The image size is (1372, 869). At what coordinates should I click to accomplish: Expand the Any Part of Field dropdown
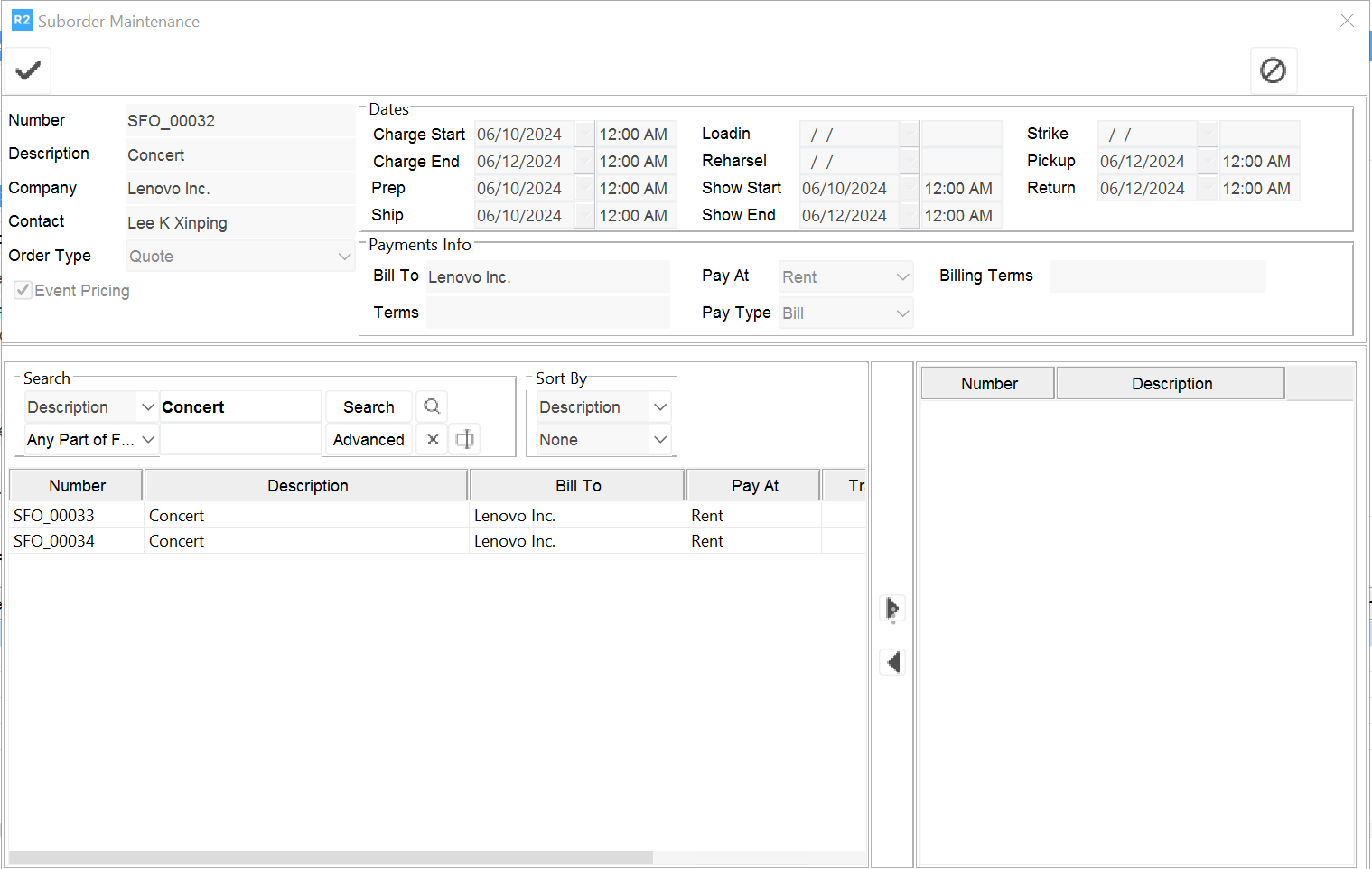[148, 440]
